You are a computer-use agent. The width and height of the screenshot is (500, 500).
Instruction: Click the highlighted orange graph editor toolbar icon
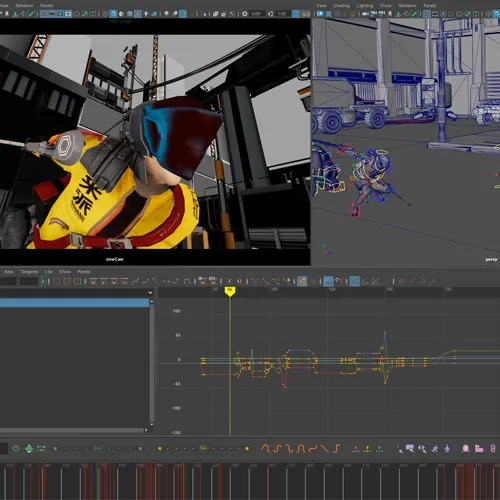tap(302, 281)
